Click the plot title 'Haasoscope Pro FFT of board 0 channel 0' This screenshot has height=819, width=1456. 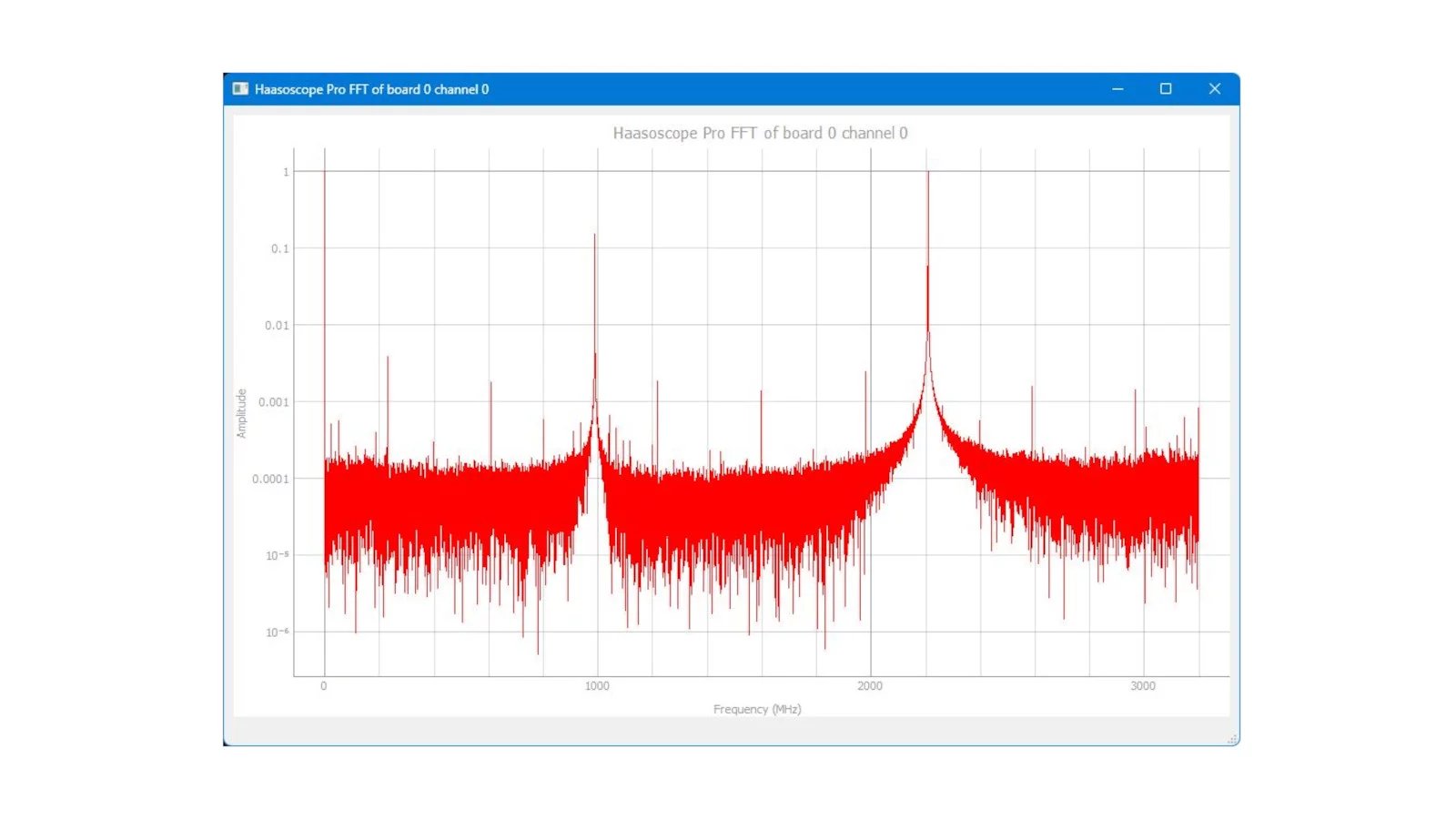coord(760,133)
